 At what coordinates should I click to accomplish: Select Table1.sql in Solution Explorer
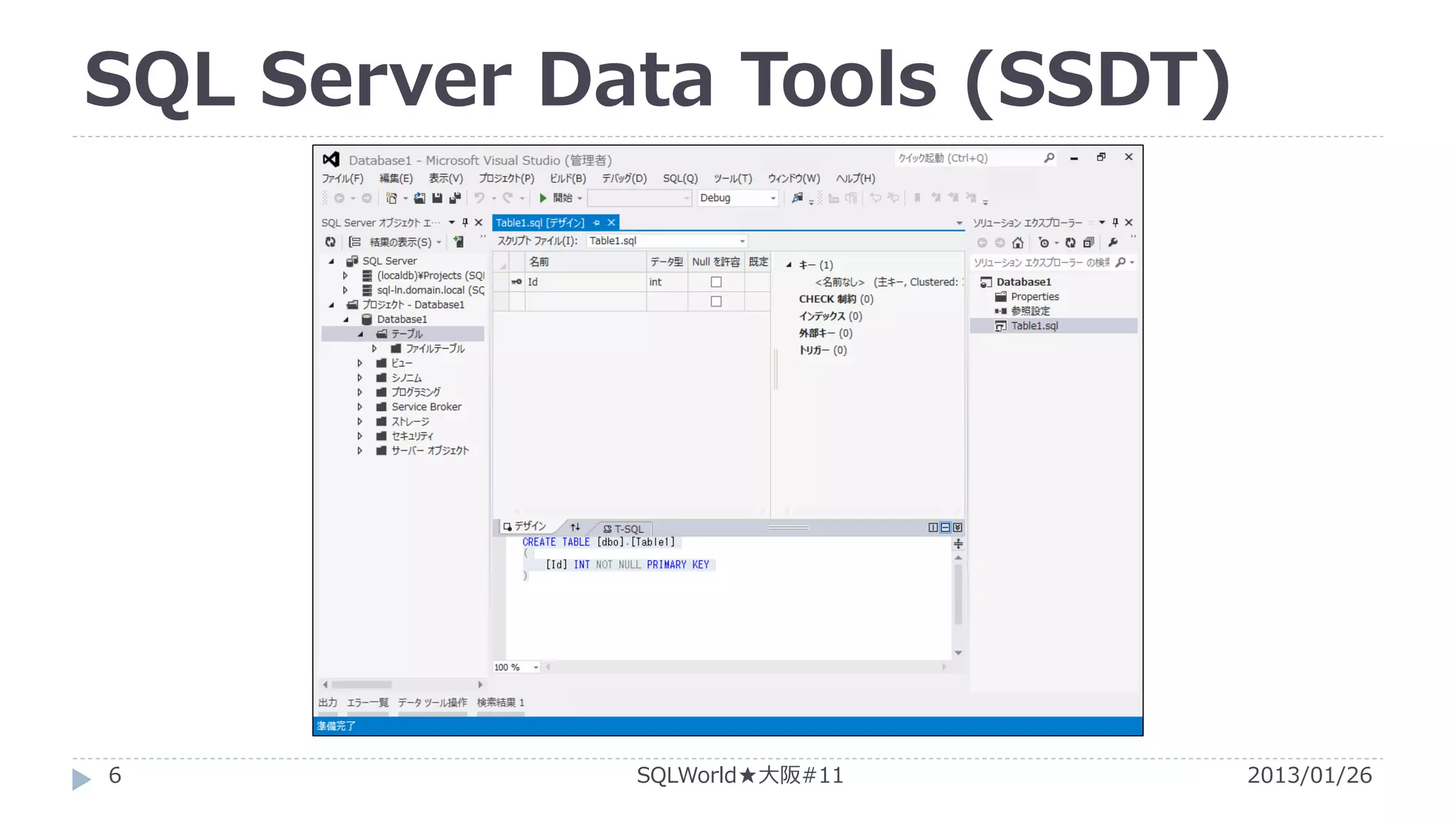pos(1034,326)
